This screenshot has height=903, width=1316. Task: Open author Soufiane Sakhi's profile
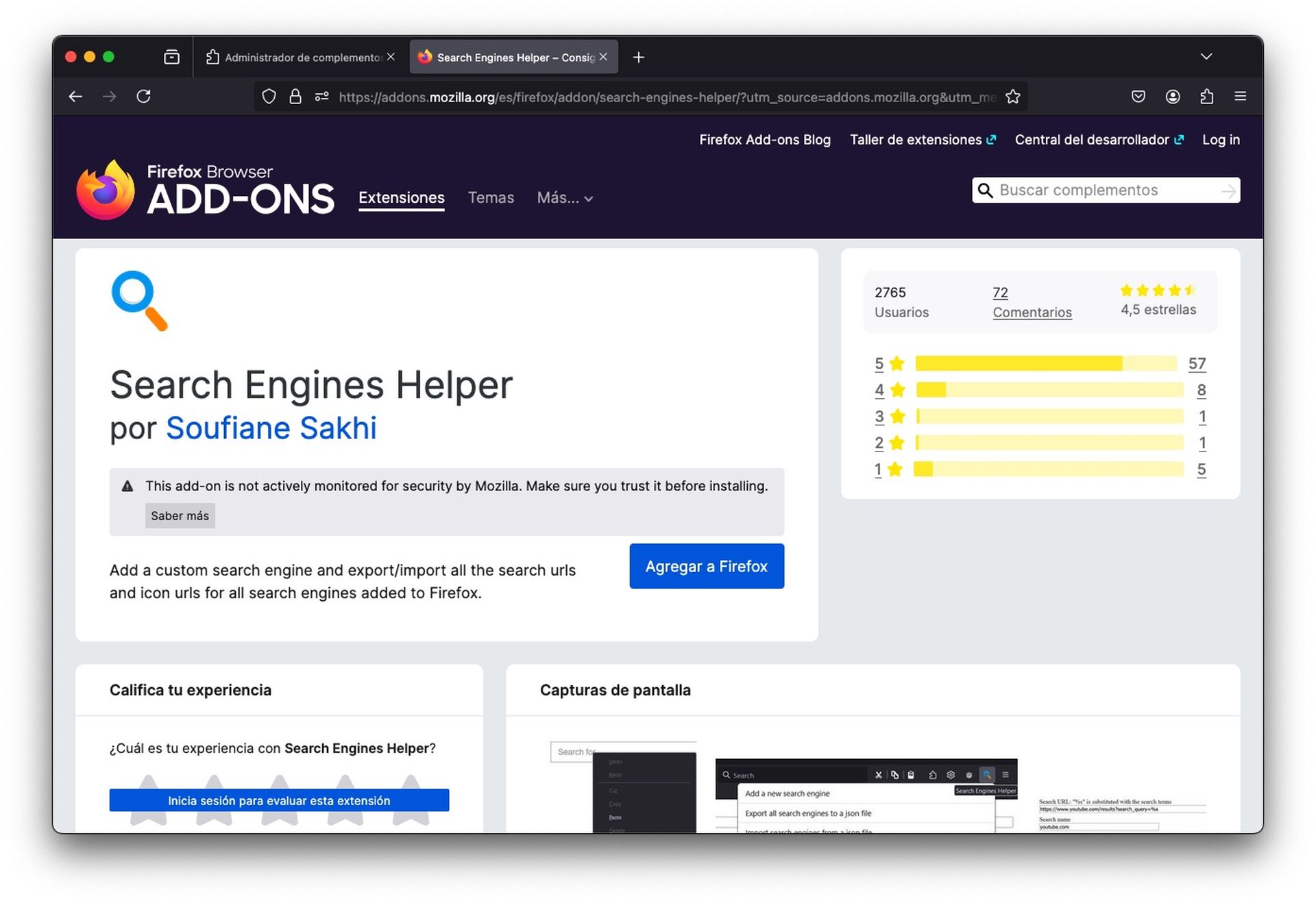coord(271,428)
